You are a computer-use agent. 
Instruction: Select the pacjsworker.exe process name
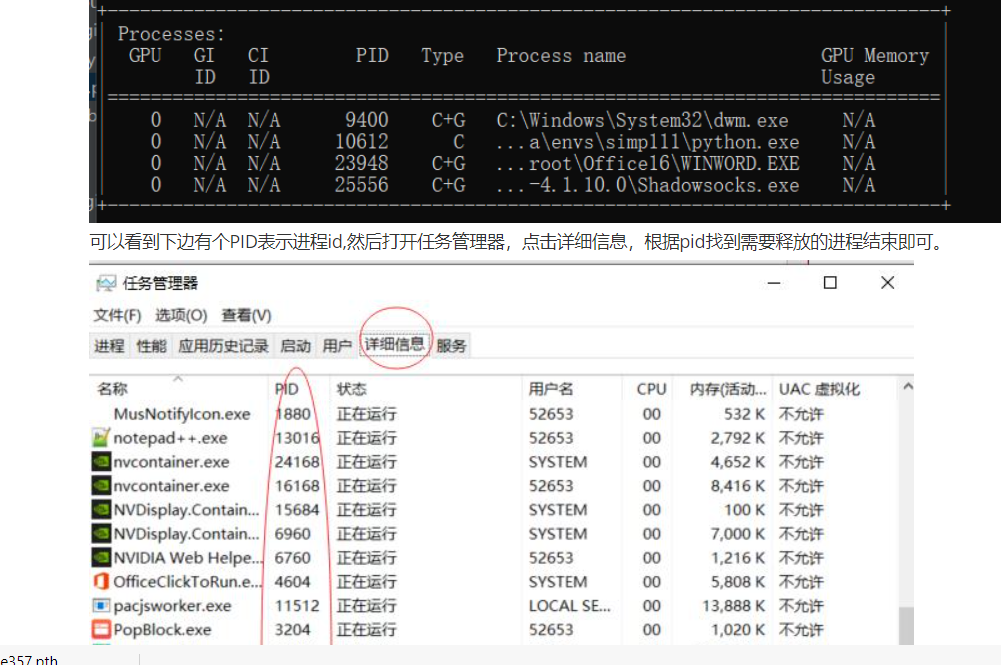click(172, 606)
